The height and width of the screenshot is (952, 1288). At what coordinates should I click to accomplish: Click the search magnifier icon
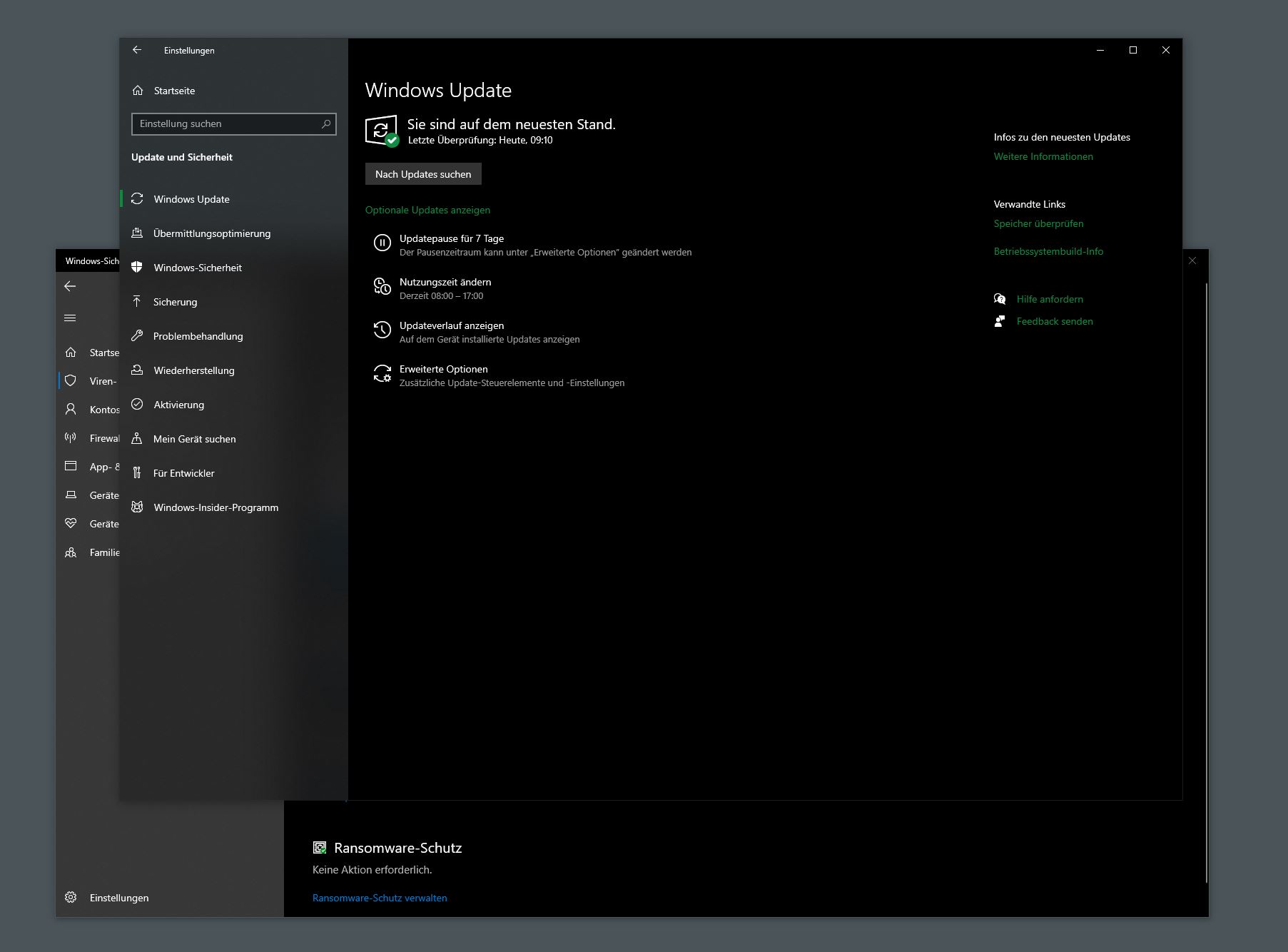pyautogui.click(x=326, y=123)
